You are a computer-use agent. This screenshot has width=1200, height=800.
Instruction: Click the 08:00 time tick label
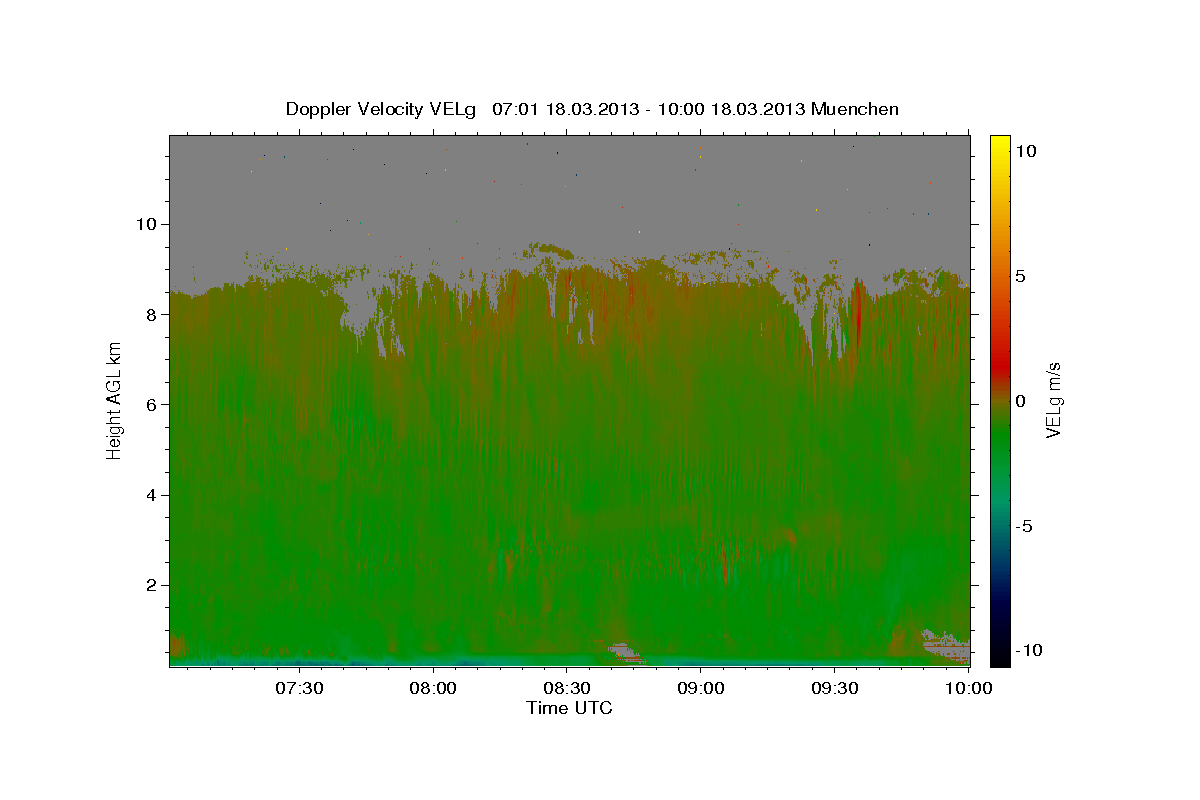pos(434,689)
